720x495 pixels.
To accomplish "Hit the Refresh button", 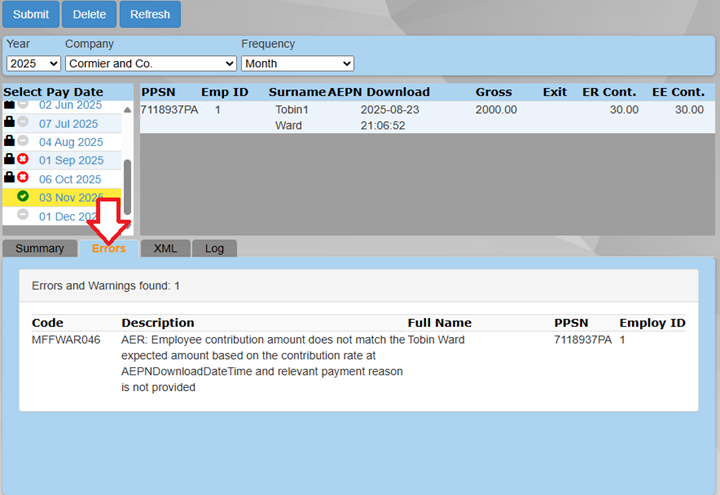I will click(x=150, y=14).
